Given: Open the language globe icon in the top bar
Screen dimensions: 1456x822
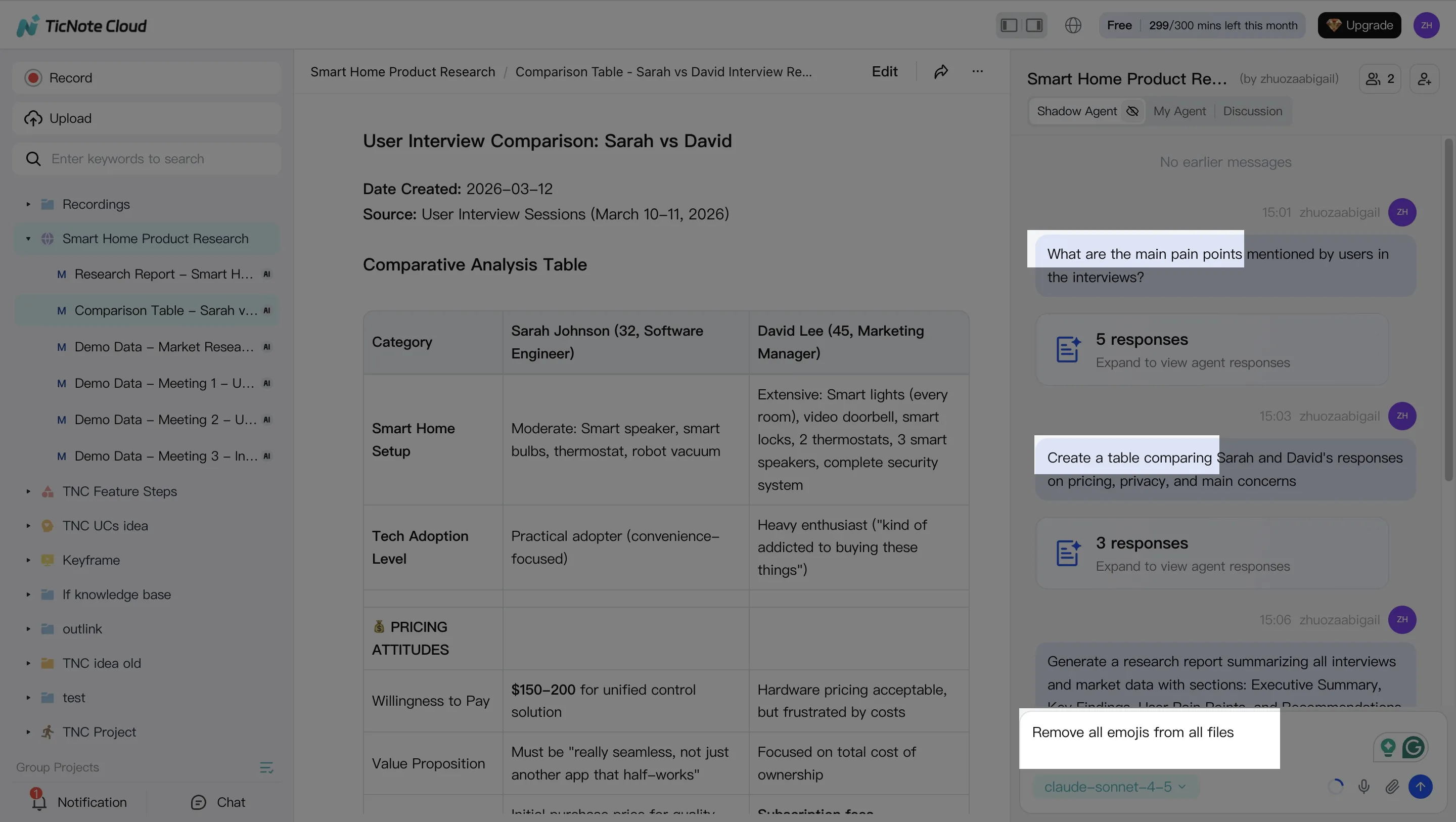Looking at the screenshot, I should tap(1073, 25).
